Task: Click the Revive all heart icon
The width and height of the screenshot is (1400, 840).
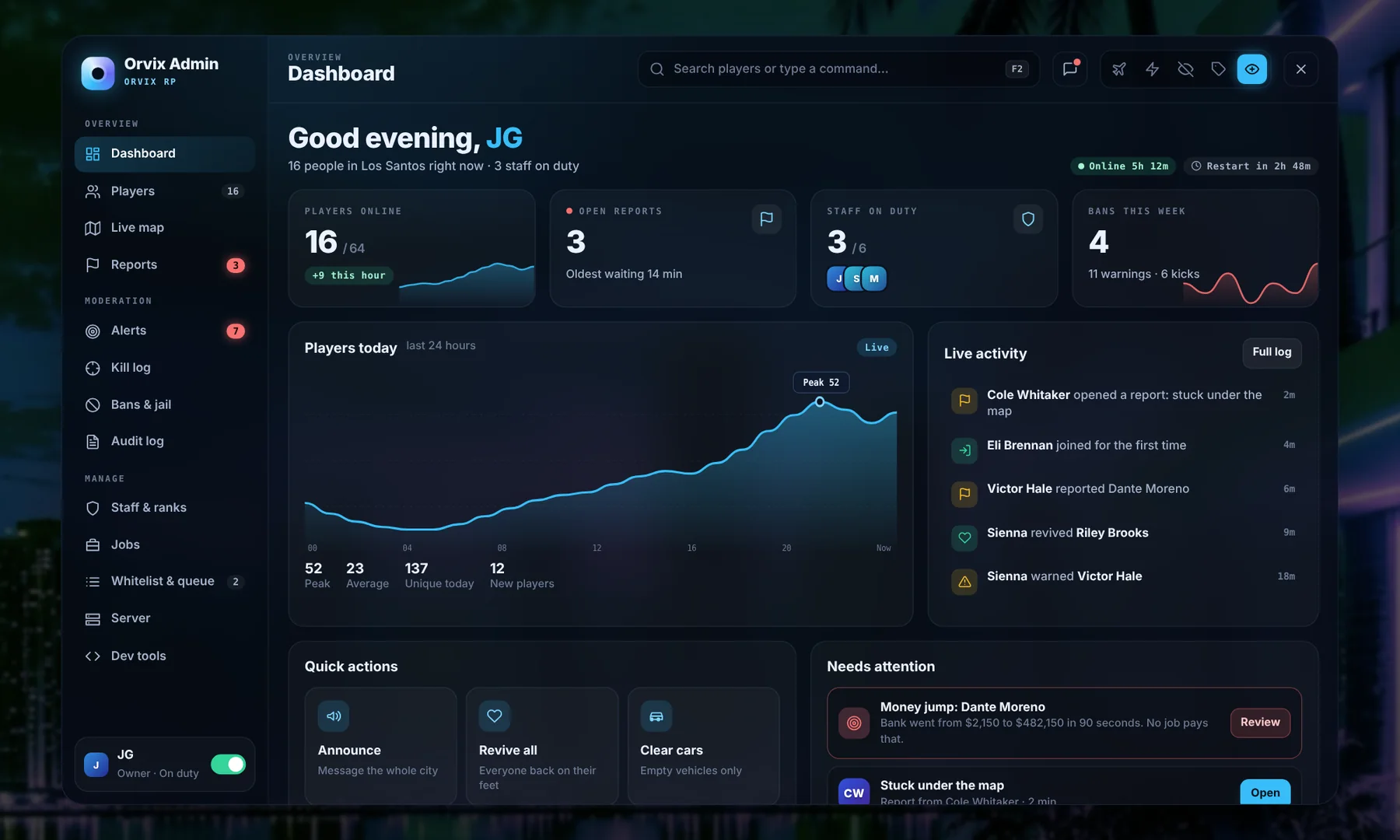Action: 495,716
